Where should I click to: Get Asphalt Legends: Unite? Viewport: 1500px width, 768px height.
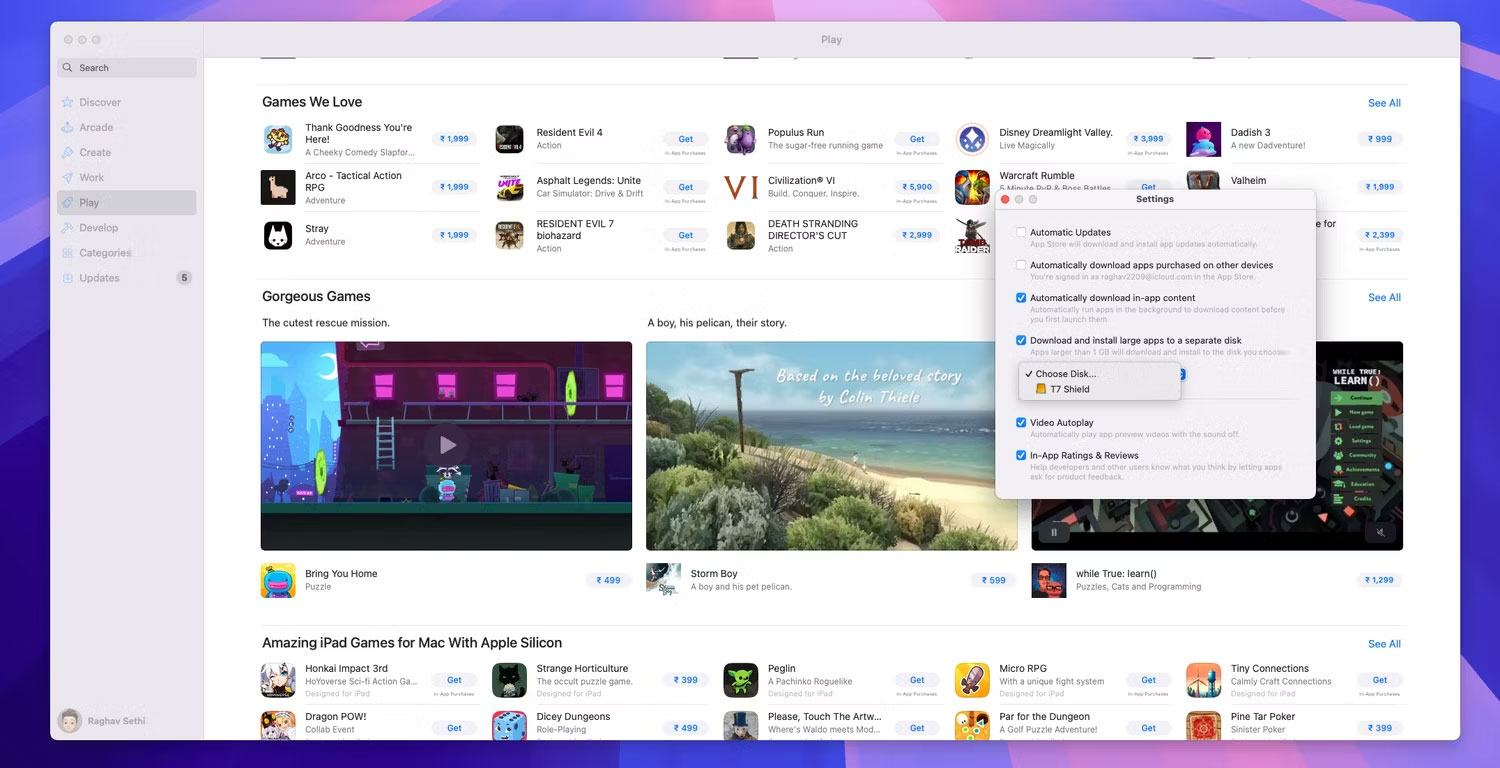[686, 187]
